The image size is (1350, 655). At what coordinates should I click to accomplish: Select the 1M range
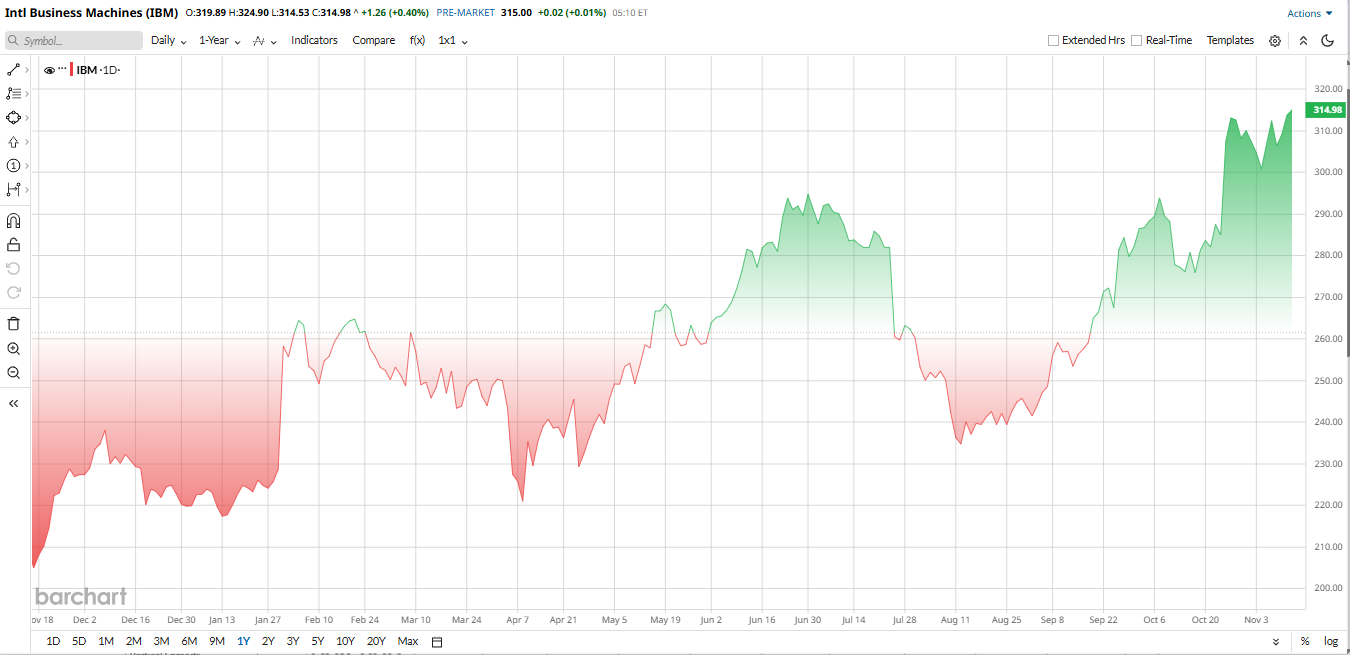point(106,642)
